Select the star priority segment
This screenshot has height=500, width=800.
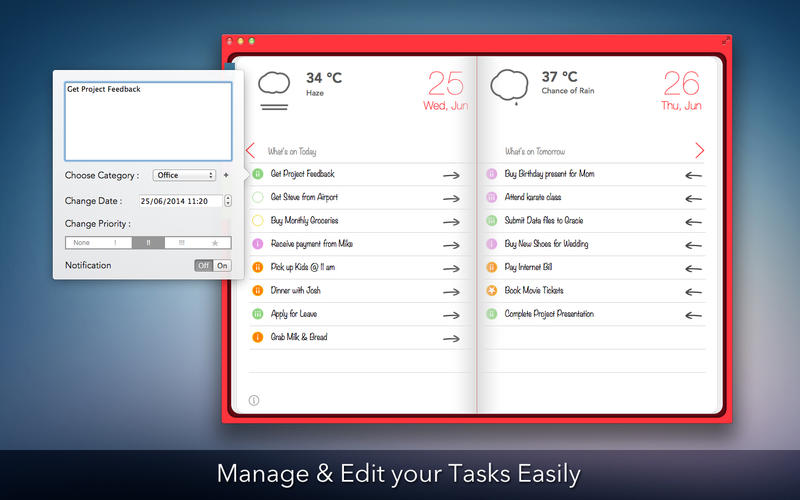coord(215,242)
